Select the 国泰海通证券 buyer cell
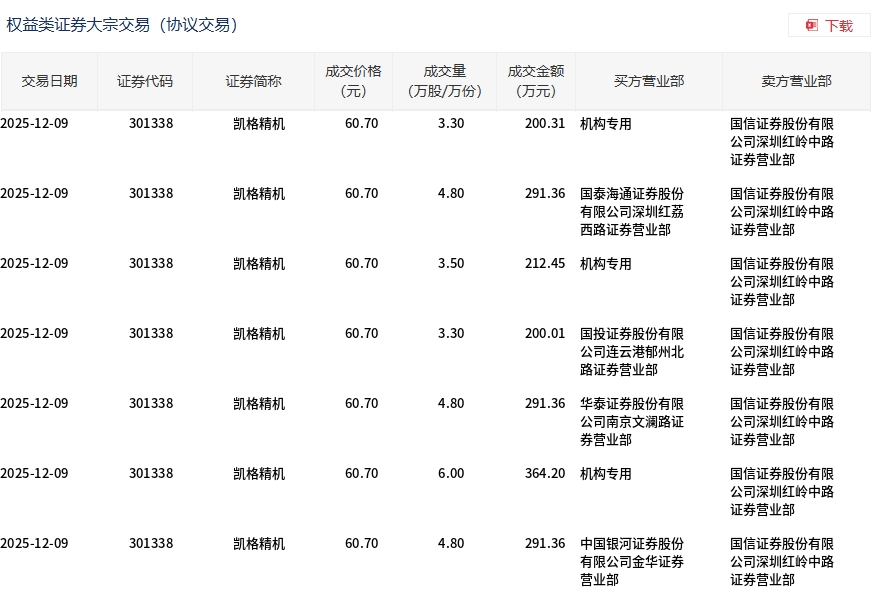Screen dimensions: 872x602 coord(632,212)
